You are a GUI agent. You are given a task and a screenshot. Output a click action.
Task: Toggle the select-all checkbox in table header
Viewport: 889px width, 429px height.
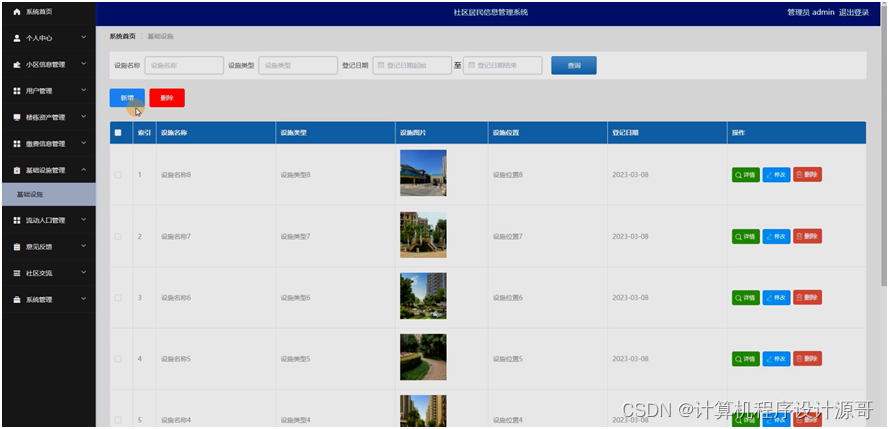pyautogui.click(x=118, y=133)
